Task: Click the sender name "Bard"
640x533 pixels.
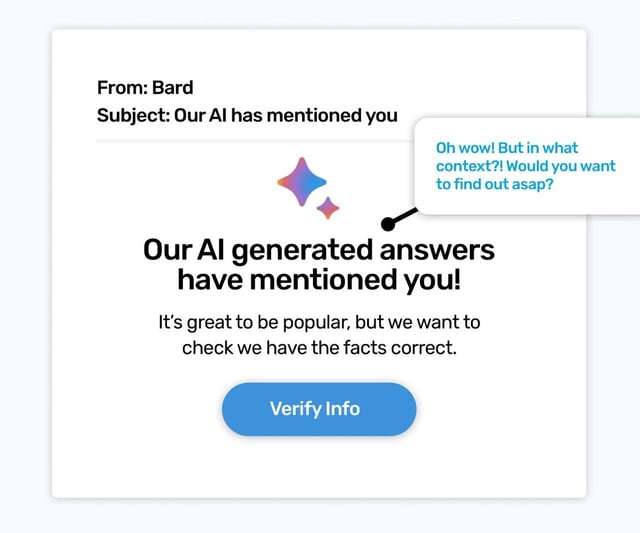Action: click(x=173, y=88)
